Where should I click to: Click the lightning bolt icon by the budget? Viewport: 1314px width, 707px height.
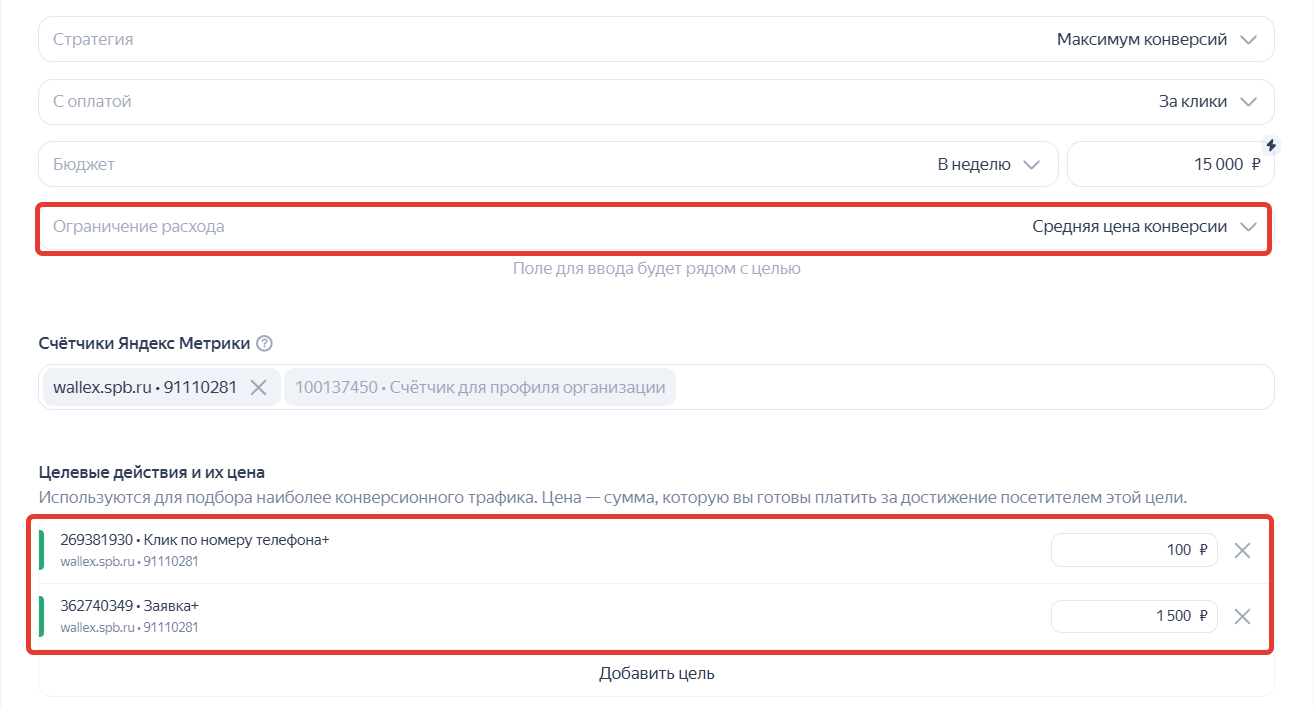pyautogui.click(x=1271, y=144)
